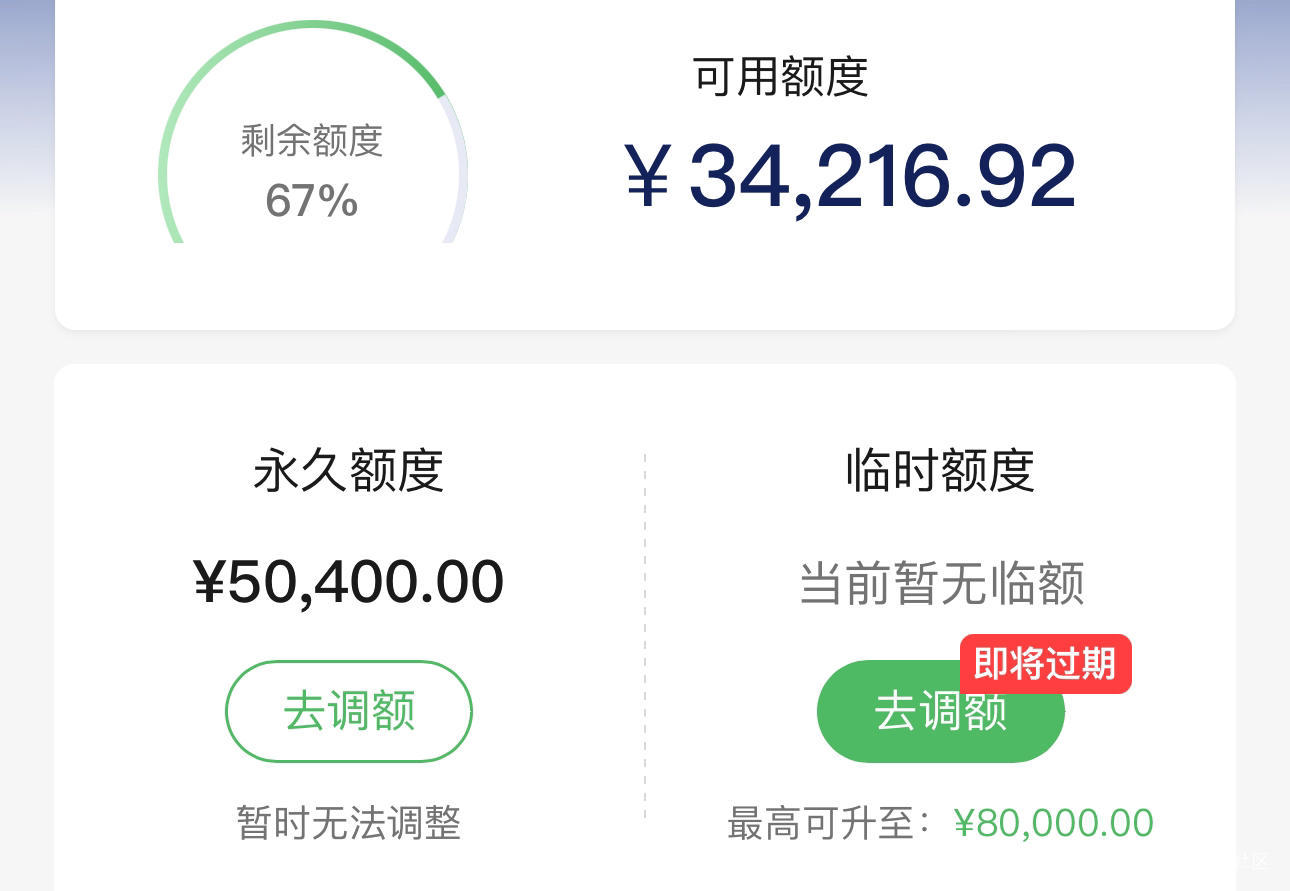
Task: Click the ¥ symbol before 50,400.00
Action: pos(209,583)
